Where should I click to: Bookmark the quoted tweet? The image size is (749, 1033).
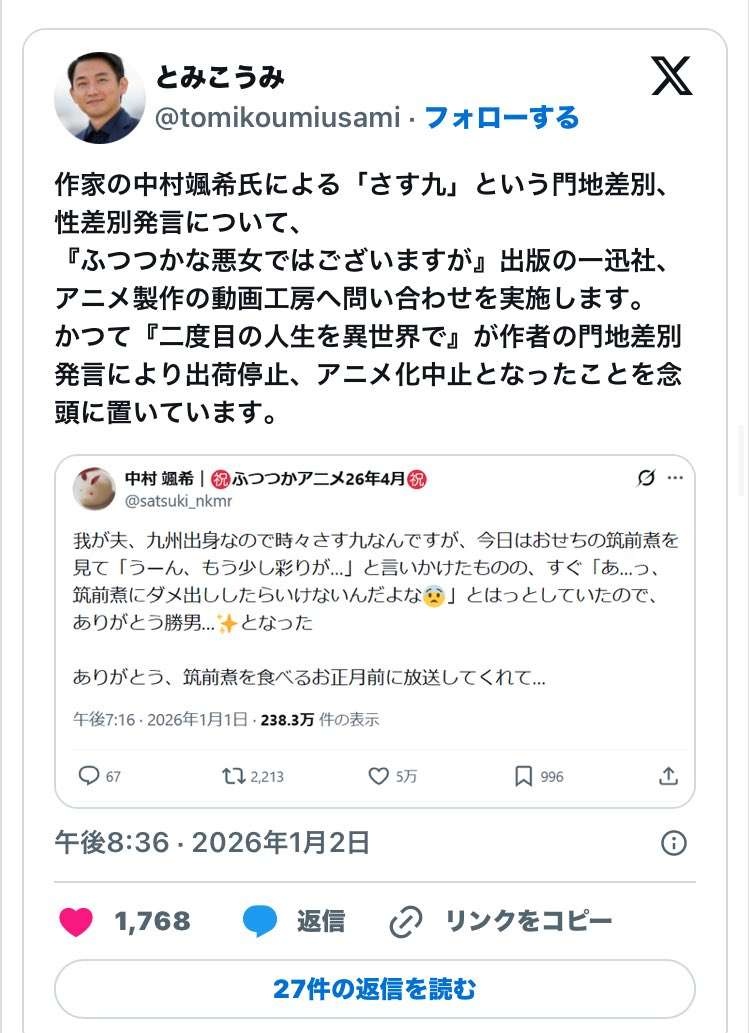[523, 776]
